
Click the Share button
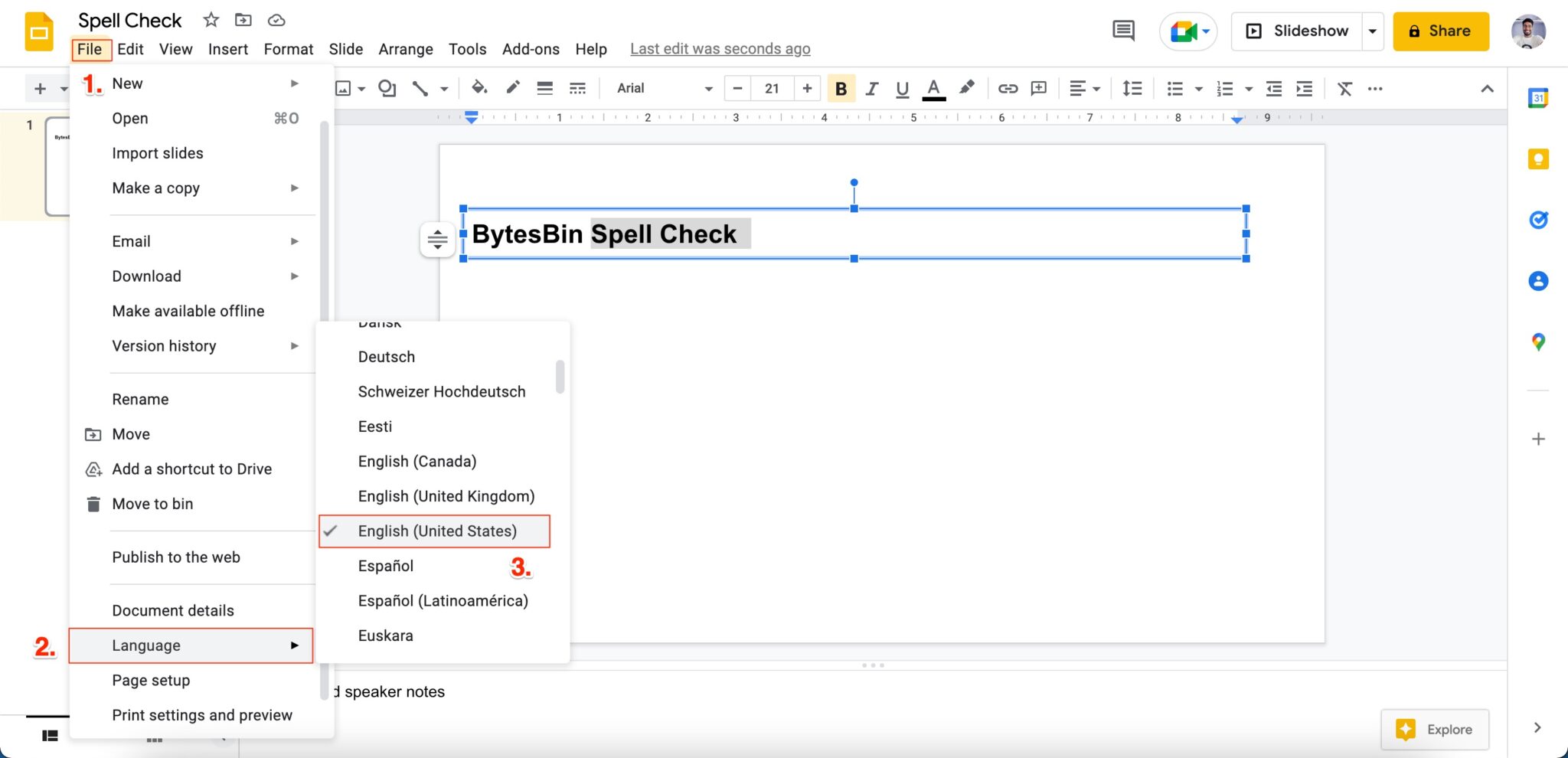coord(1440,31)
